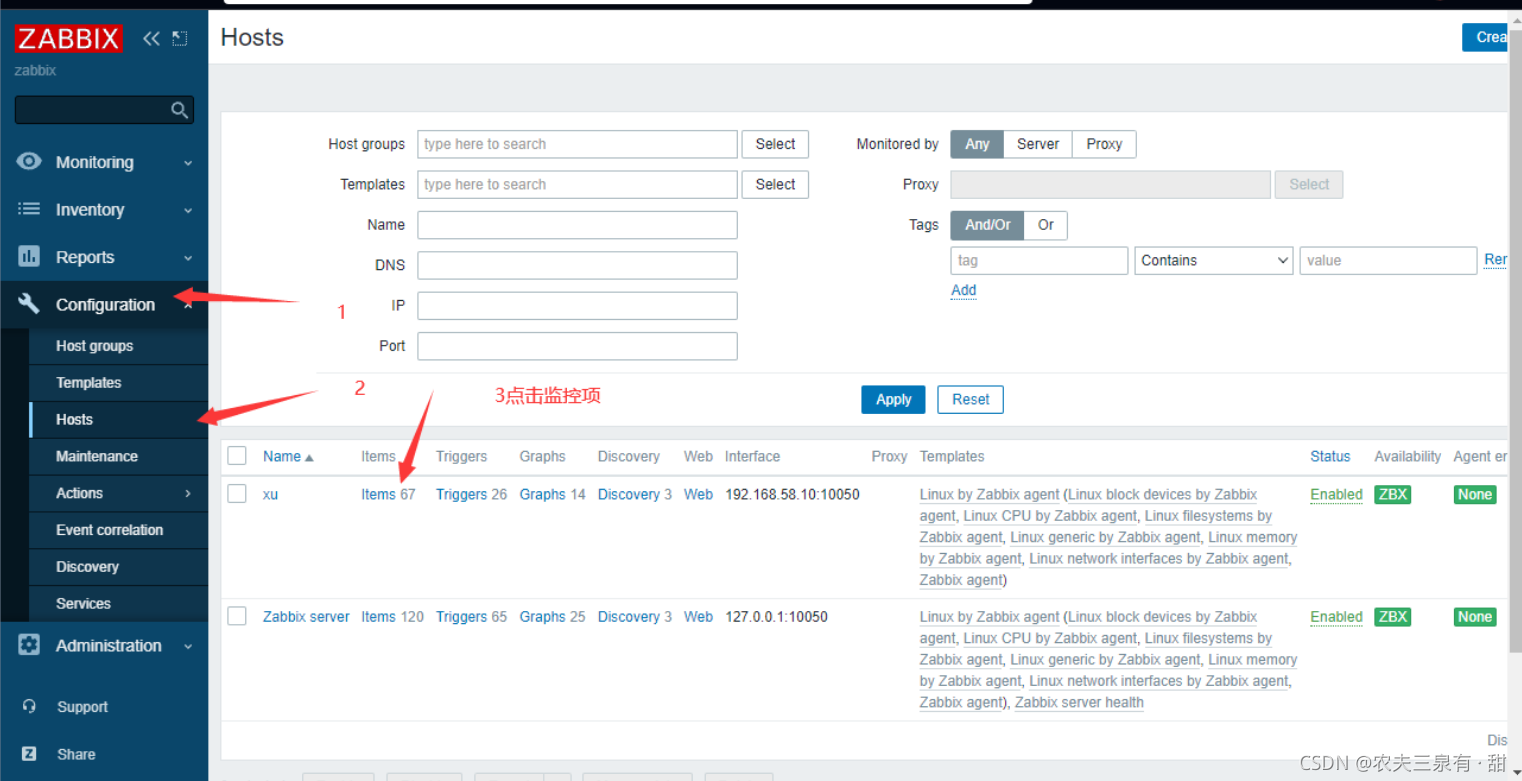Viewport: 1522px width, 781px height.
Task: Focus the tag name field
Action: point(1039,260)
